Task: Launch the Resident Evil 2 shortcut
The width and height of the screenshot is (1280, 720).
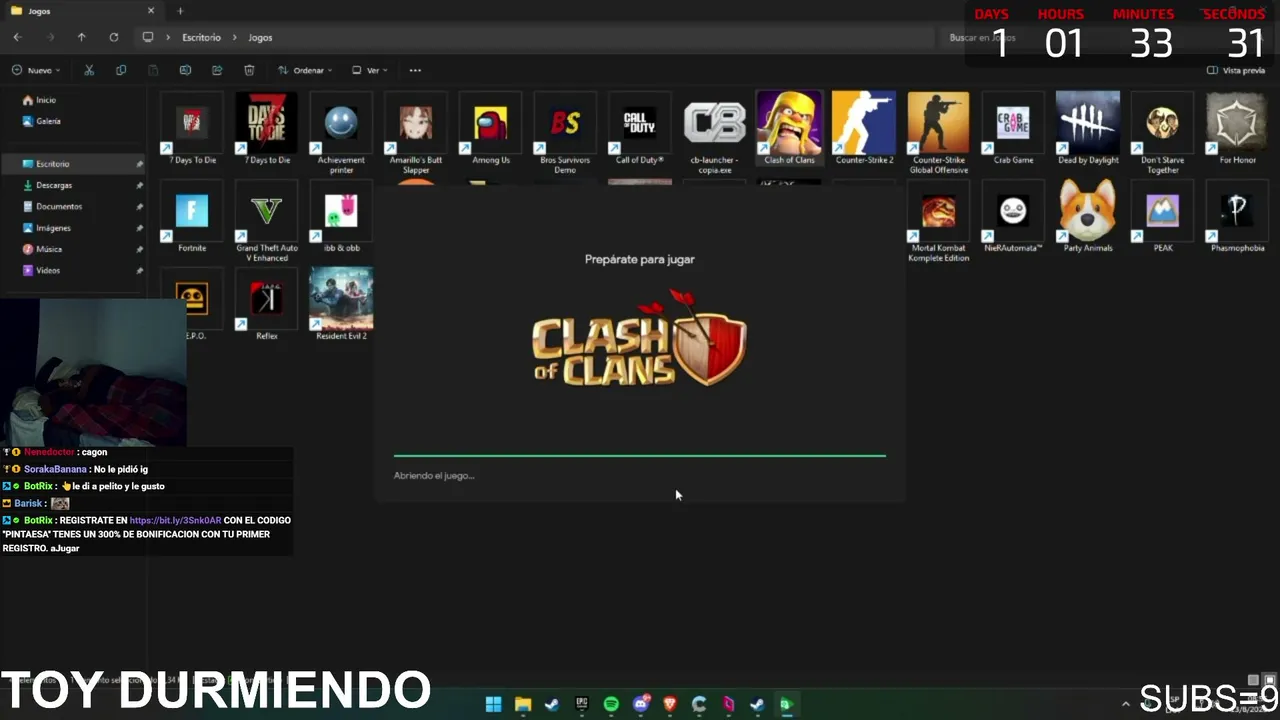Action: [341, 306]
